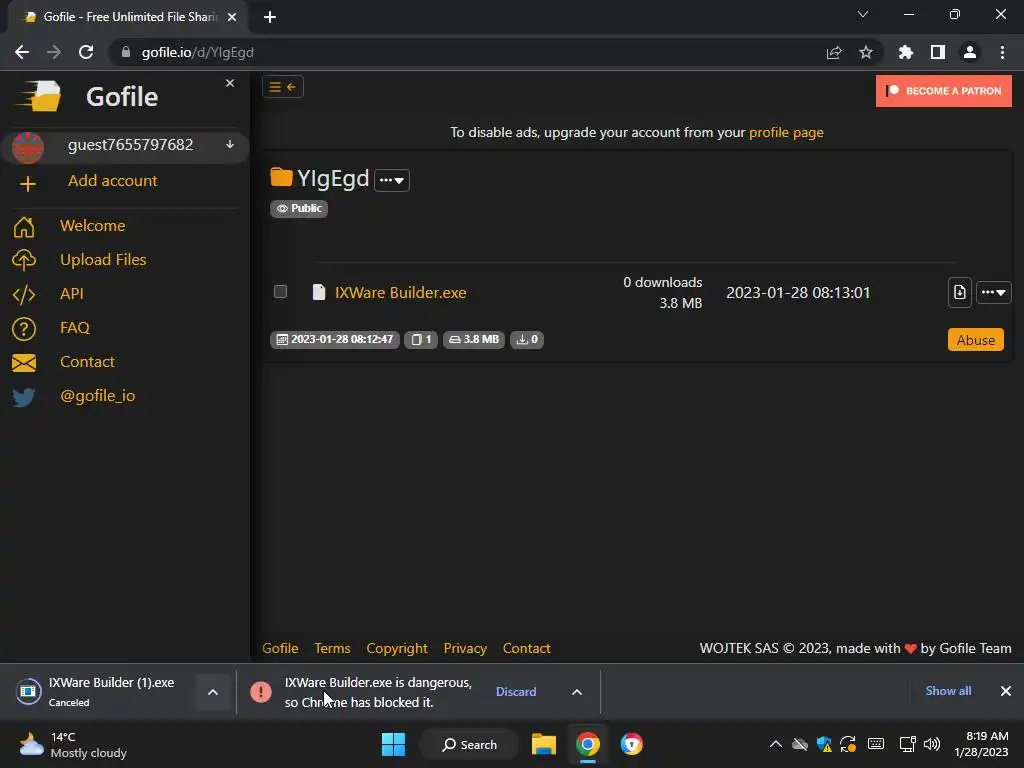Tick the IXWare Builder.exe checkbox
This screenshot has width=1024, height=768.
coord(280,291)
